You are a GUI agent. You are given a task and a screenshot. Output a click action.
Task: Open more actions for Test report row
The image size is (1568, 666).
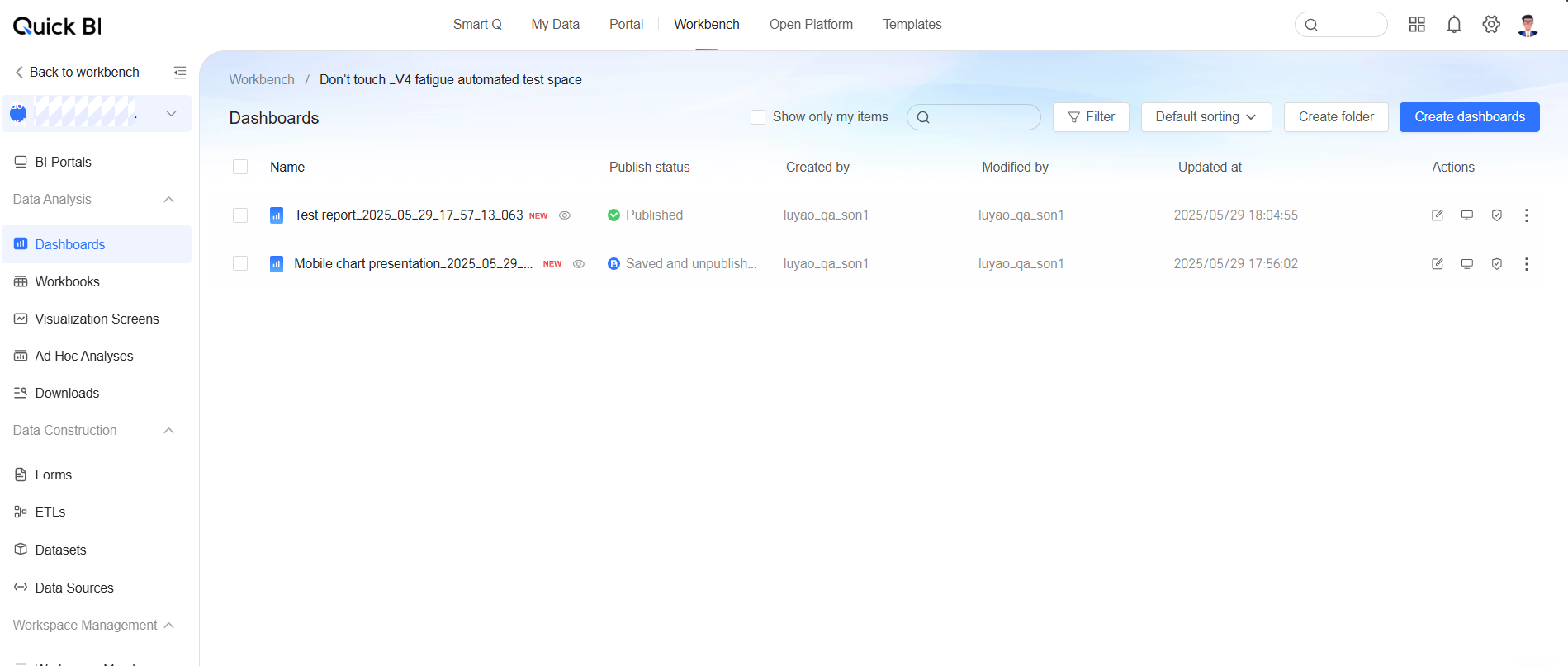[x=1527, y=215]
